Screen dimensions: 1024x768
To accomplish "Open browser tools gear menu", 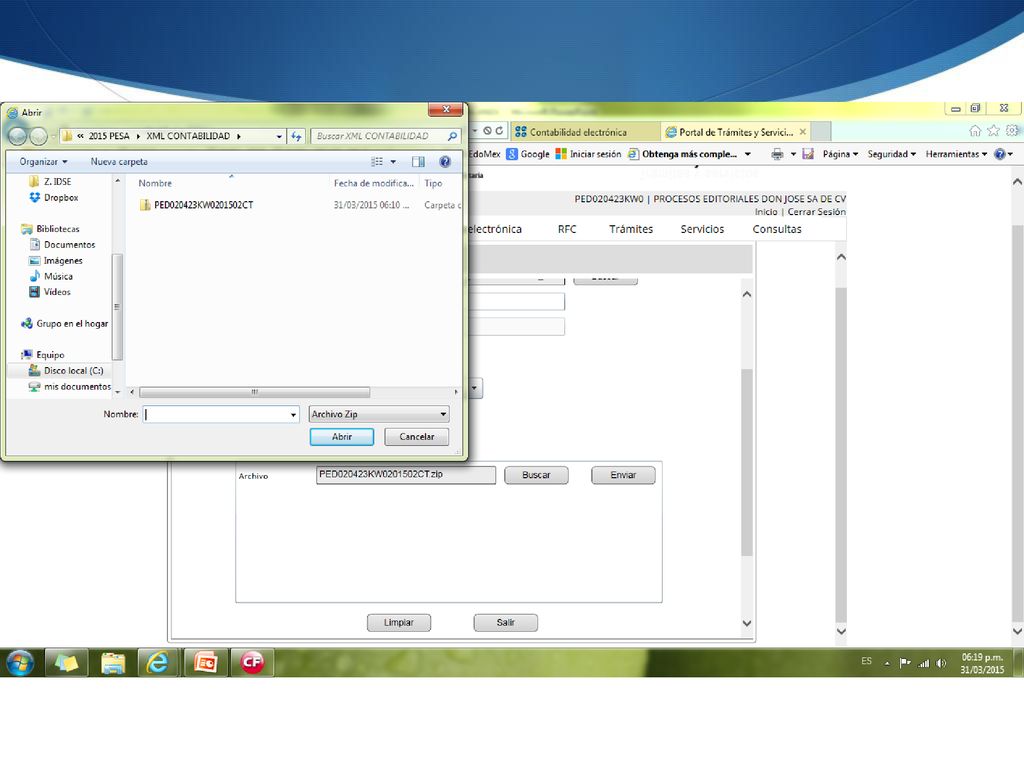I will pyautogui.click(x=1012, y=131).
